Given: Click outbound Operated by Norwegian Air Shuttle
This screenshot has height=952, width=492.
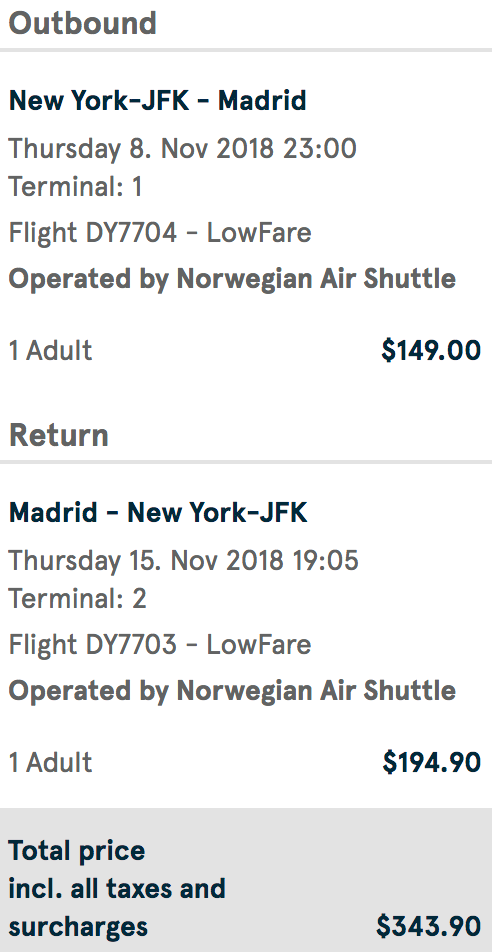Looking at the screenshot, I should (232, 279).
